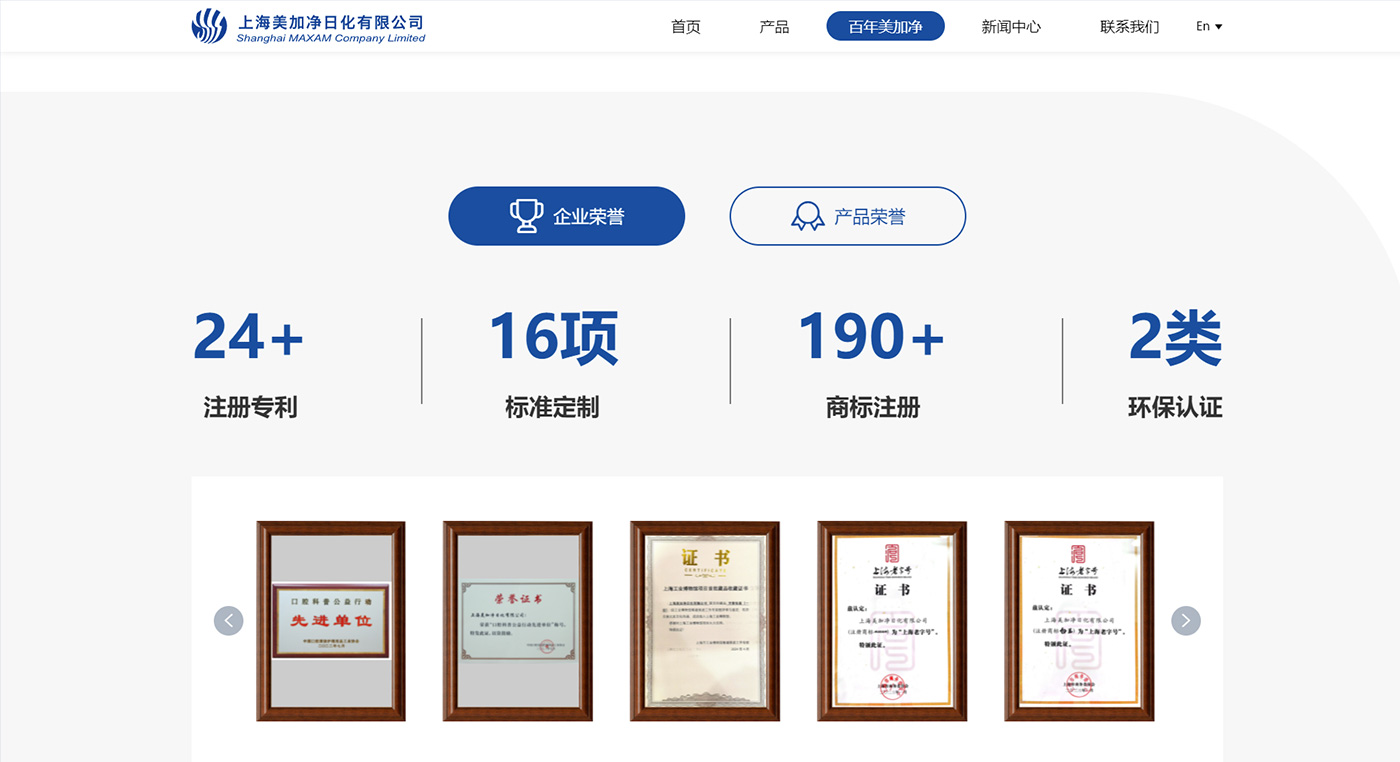Open the En language dropdown
Viewport: 1400px width, 762px height.
[1209, 27]
